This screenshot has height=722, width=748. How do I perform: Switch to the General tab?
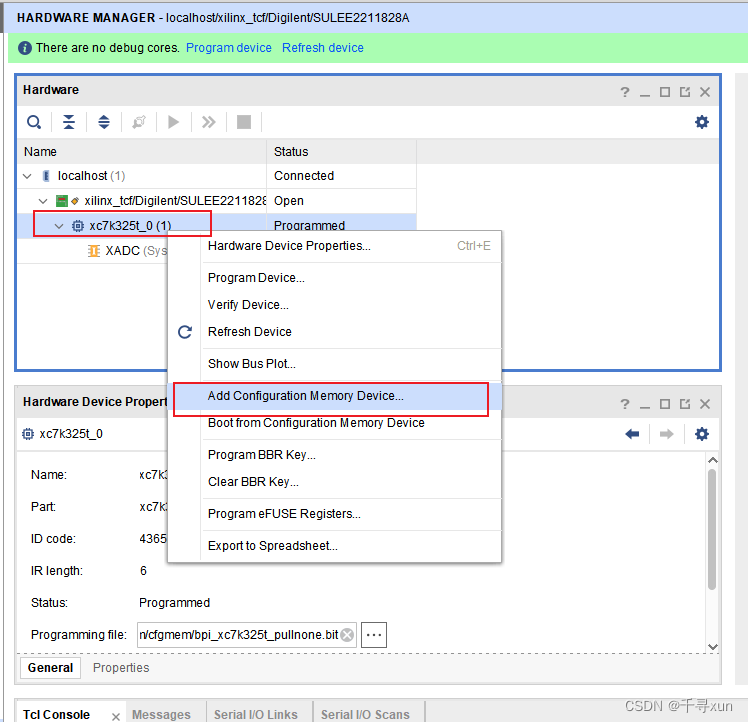pos(50,668)
